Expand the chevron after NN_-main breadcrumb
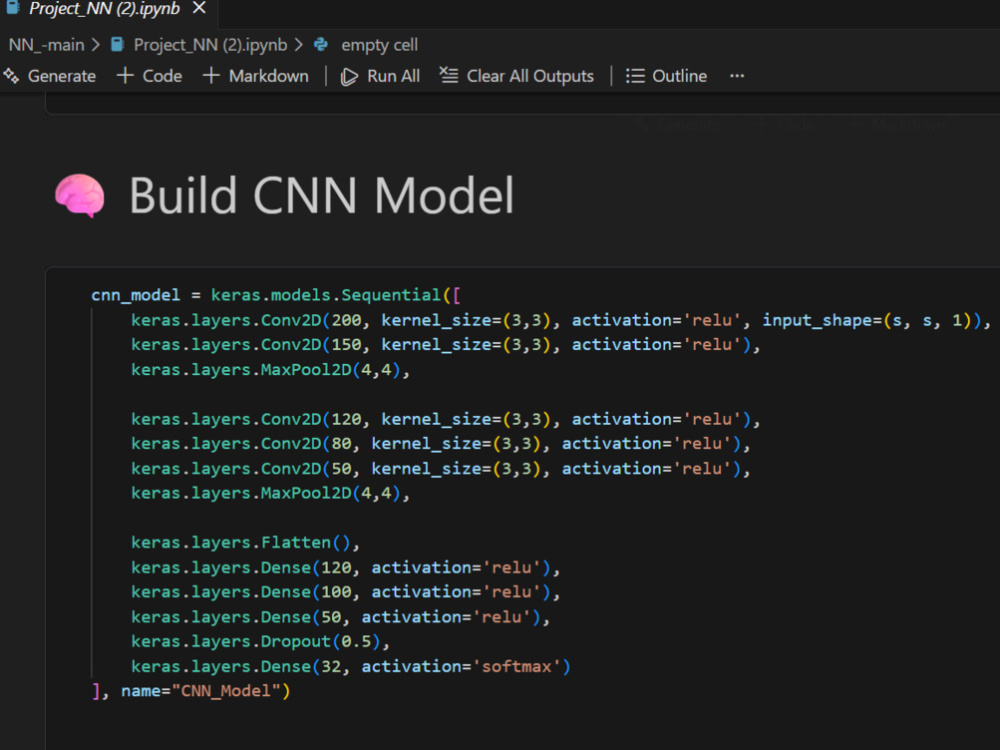The image size is (1000, 750). coord(96,45)
